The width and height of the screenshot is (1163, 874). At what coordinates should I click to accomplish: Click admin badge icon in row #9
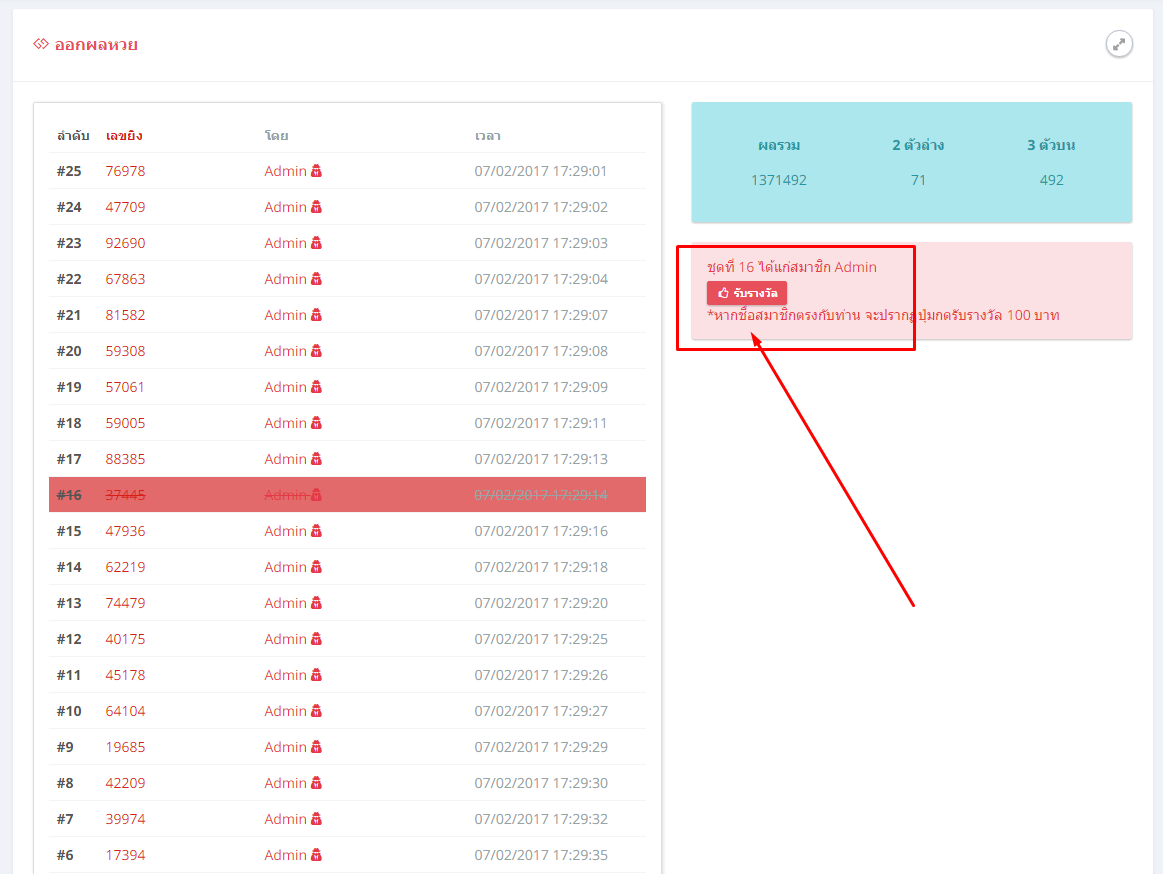[316, 747]
